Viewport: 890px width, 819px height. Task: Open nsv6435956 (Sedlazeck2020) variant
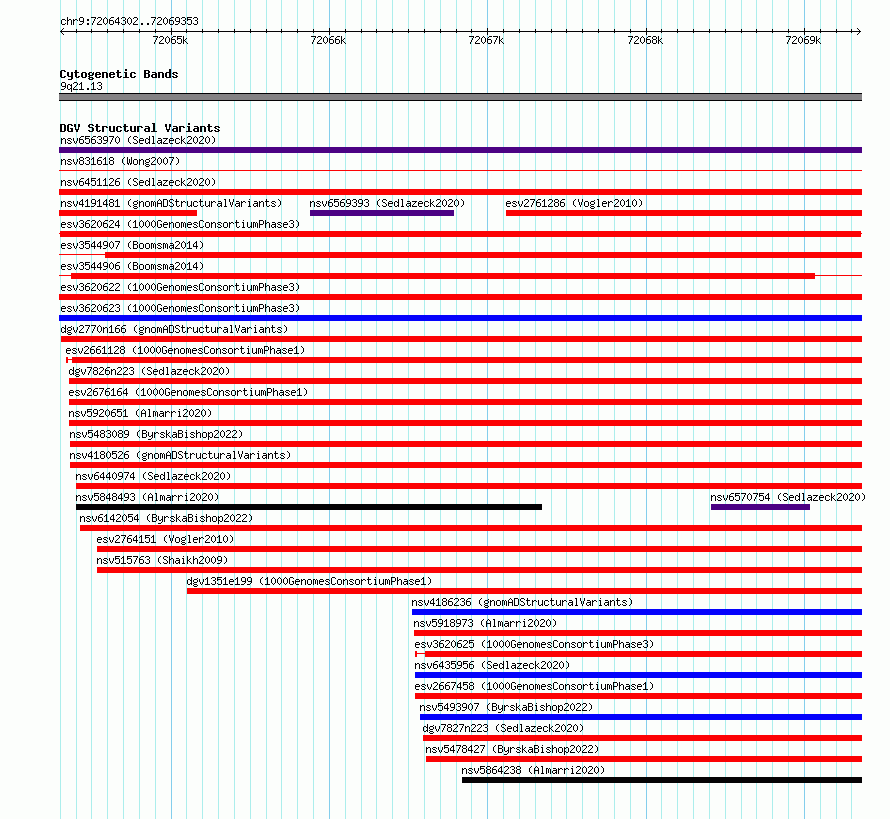pos(492,665)
